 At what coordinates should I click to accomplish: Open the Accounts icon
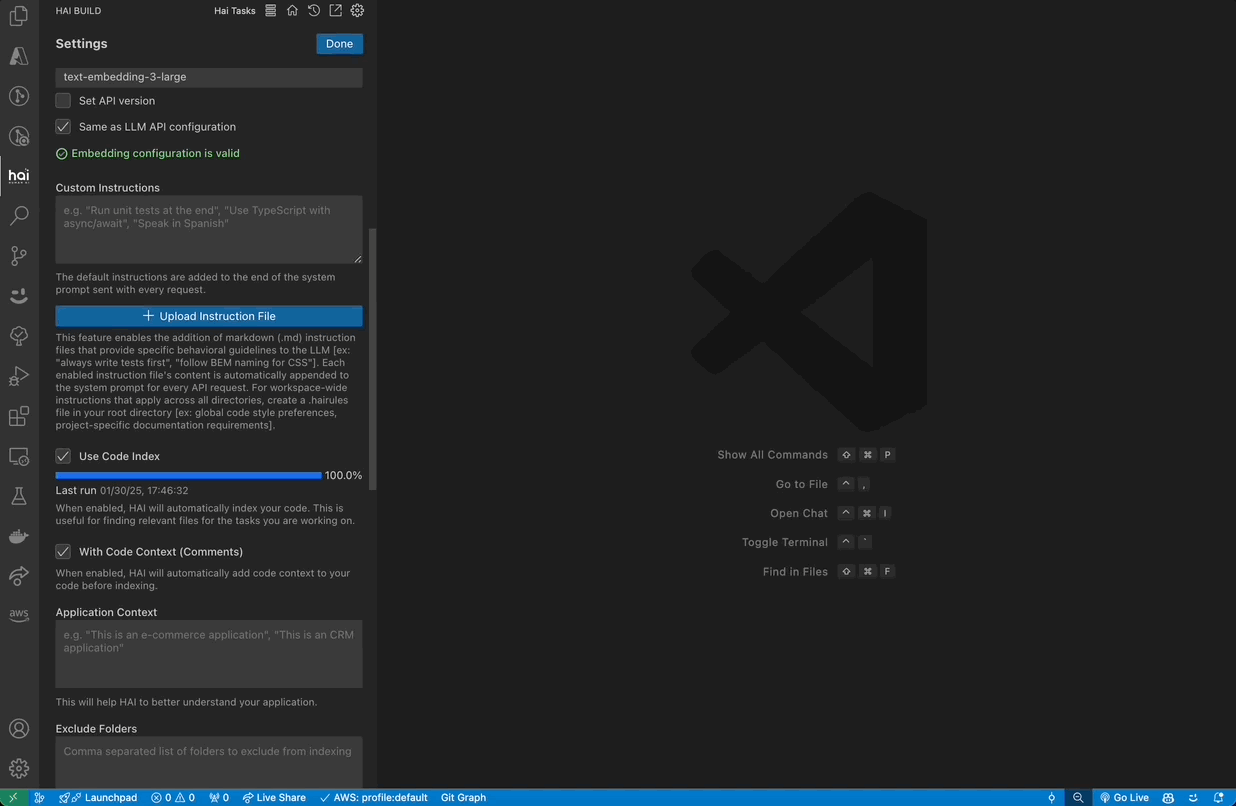click(19, 729)
